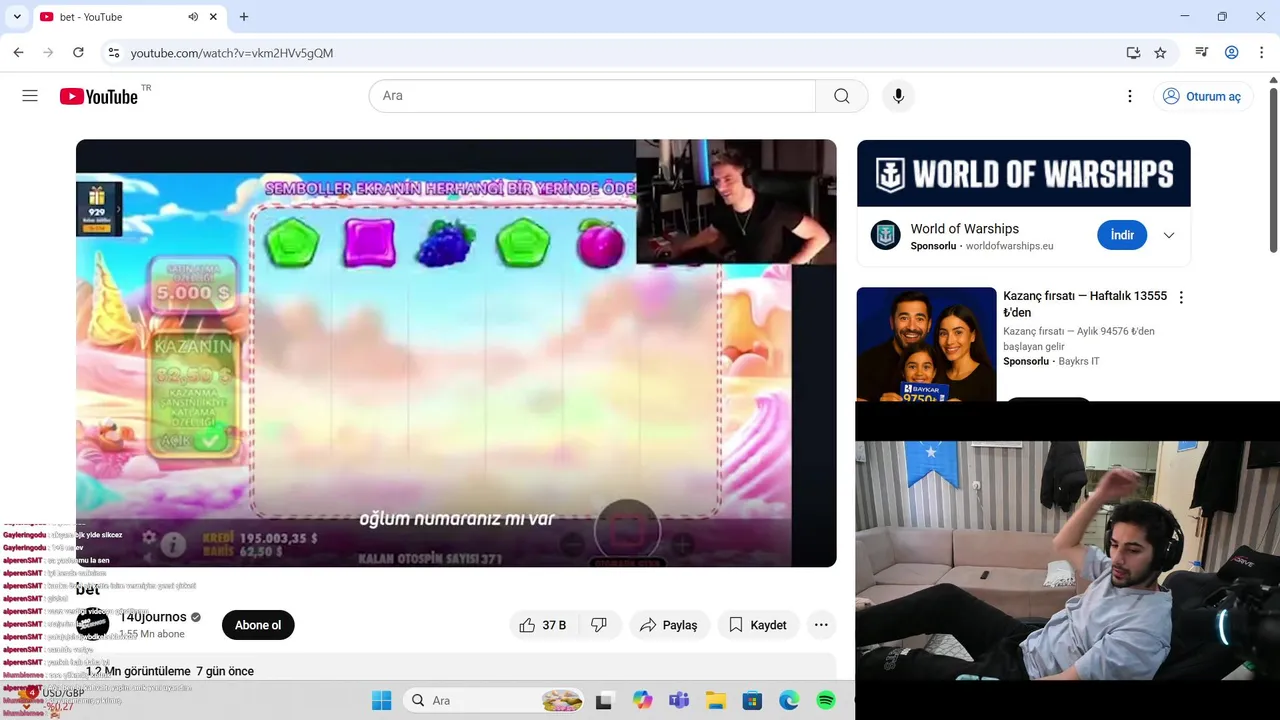Click the 'Kazanç fırsatı — Haftalık 13555' title
Screen dimensions: 1280x720
(x=1085, y=304)
